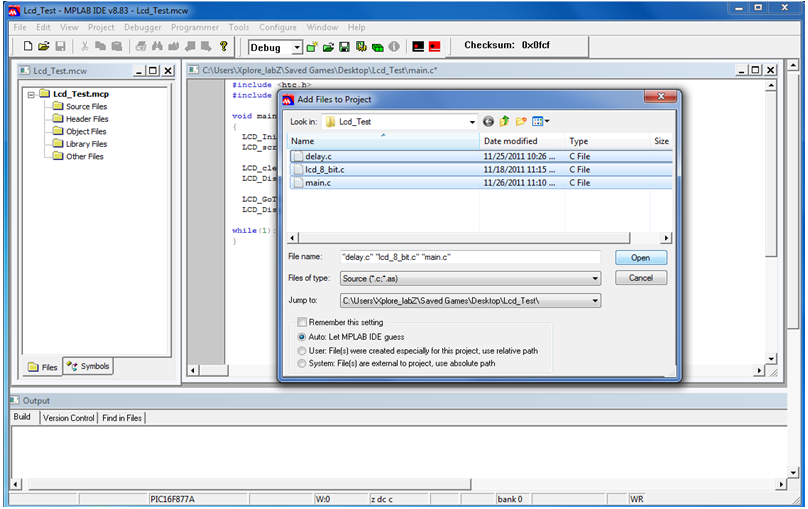This screenshot has height=509, width=808.
Task: Open the Configure menu
Action: pyautogui.click(x=278, y=27)
